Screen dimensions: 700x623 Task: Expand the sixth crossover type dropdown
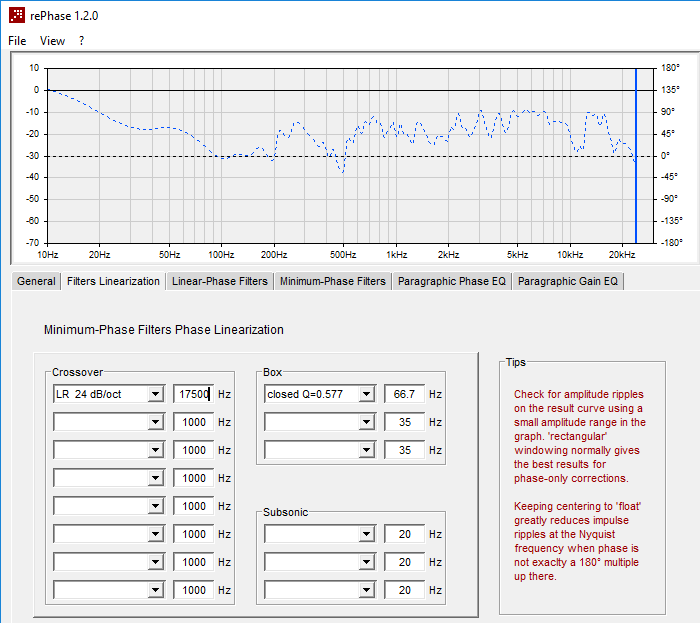[156, 534]
